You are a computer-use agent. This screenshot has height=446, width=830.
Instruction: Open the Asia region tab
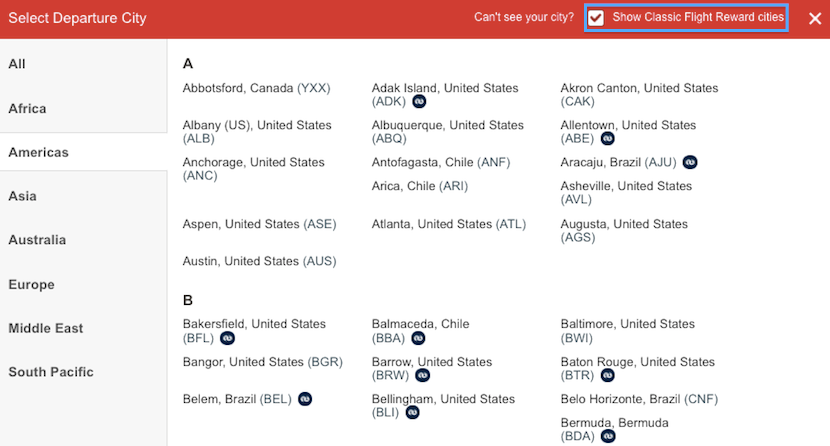click(23, 196)
